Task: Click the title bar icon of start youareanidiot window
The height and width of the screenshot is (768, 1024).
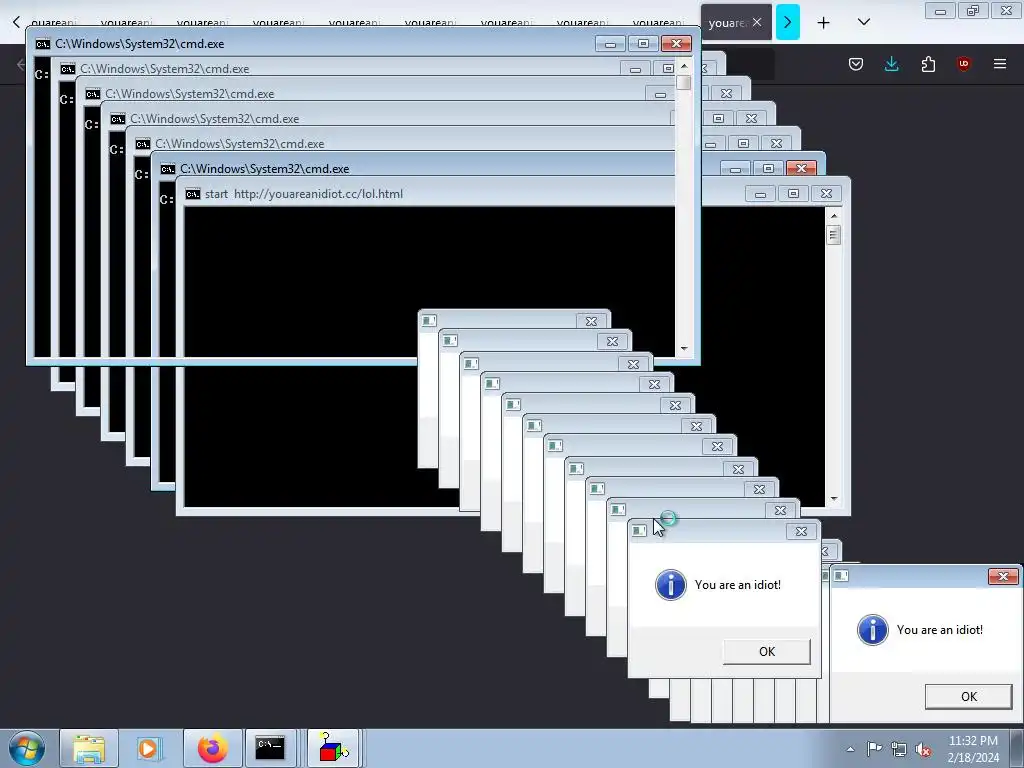Action: tap(193, 194)
